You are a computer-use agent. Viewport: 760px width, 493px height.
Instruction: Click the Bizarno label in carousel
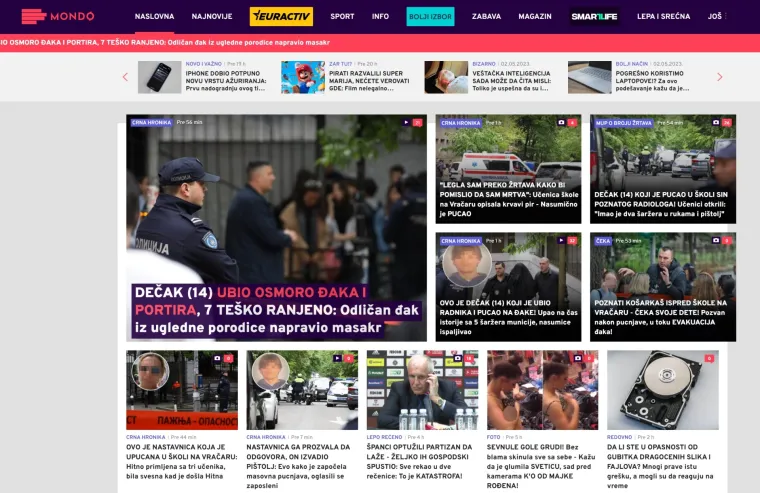[x=484, y=64]
